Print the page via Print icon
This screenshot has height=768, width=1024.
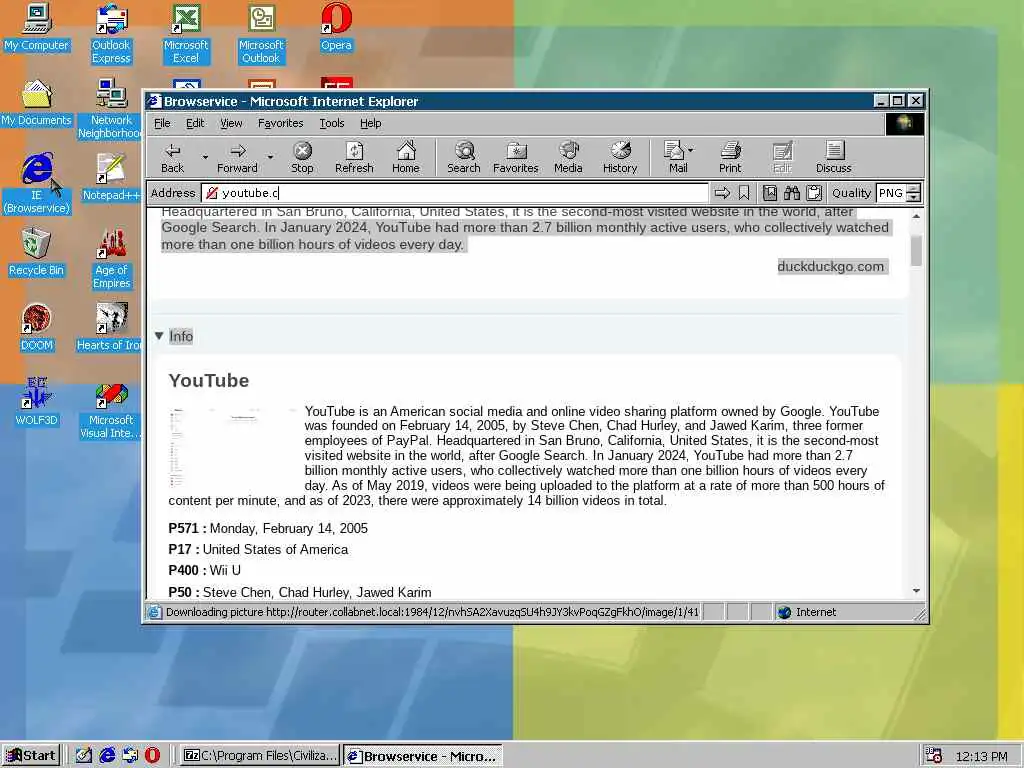(x=730, y=157)
